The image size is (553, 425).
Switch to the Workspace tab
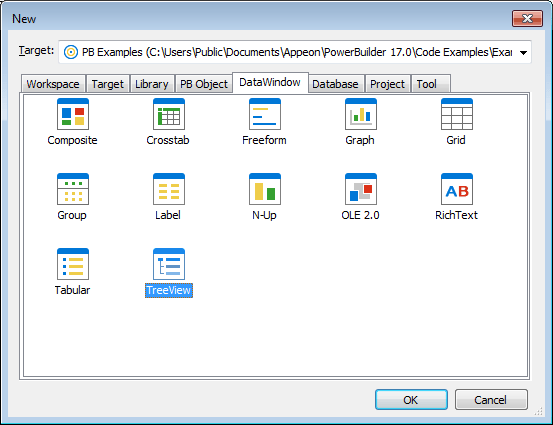(53, 84)
